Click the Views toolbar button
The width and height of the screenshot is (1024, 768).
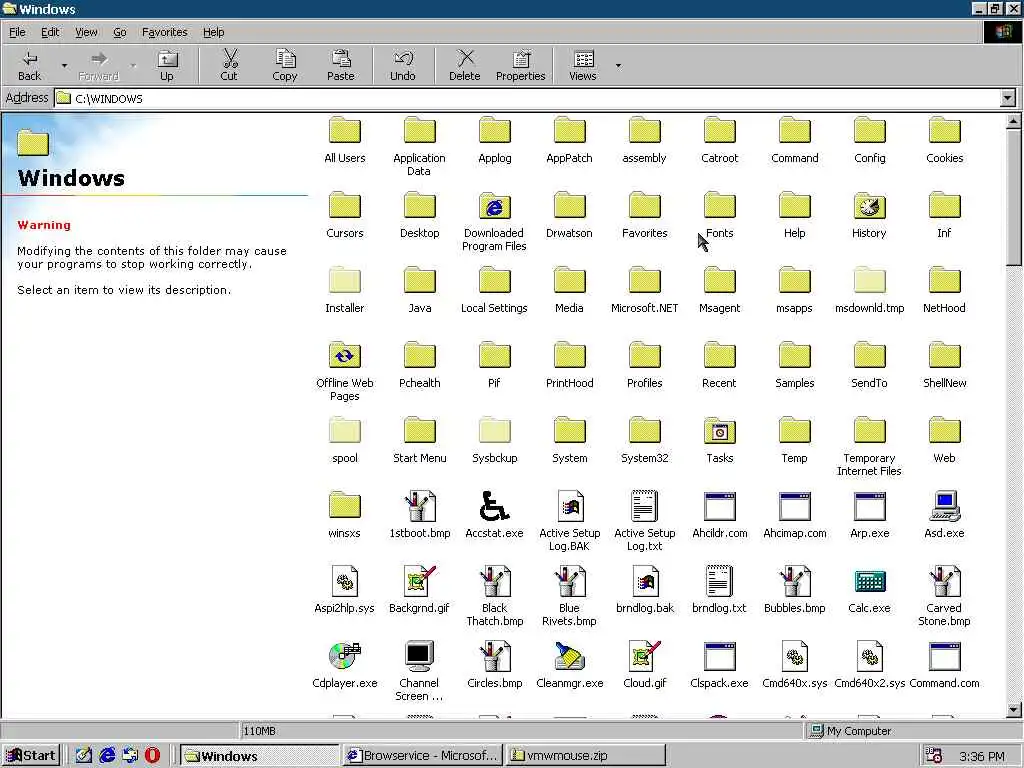coord(583,65)
